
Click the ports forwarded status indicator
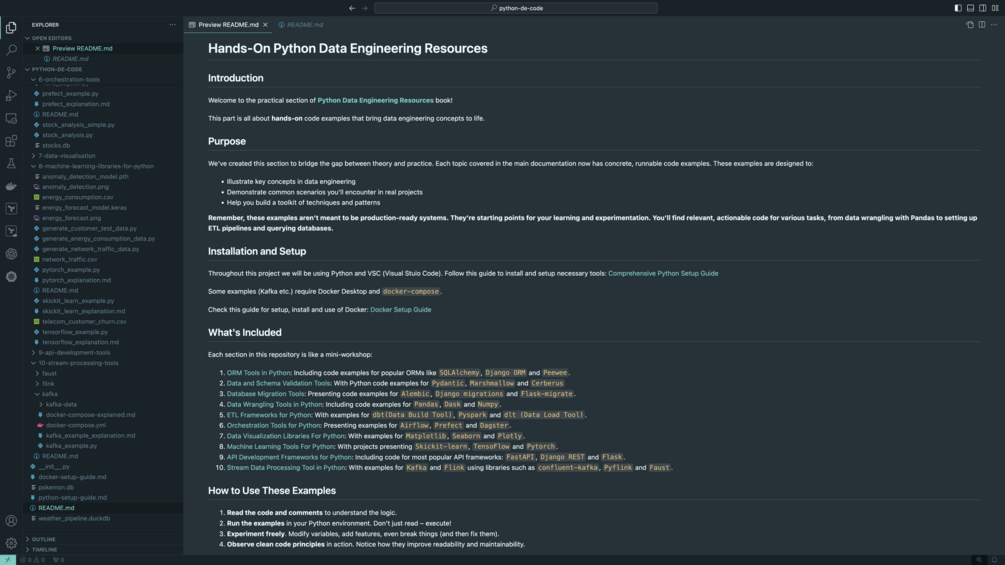point(58,560)
